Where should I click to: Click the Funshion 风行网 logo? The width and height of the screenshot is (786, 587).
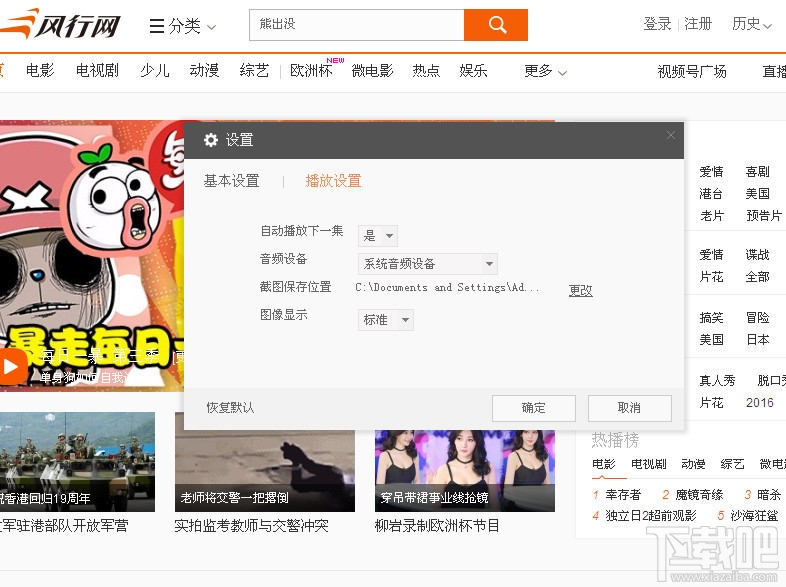(x=60, y=24)
